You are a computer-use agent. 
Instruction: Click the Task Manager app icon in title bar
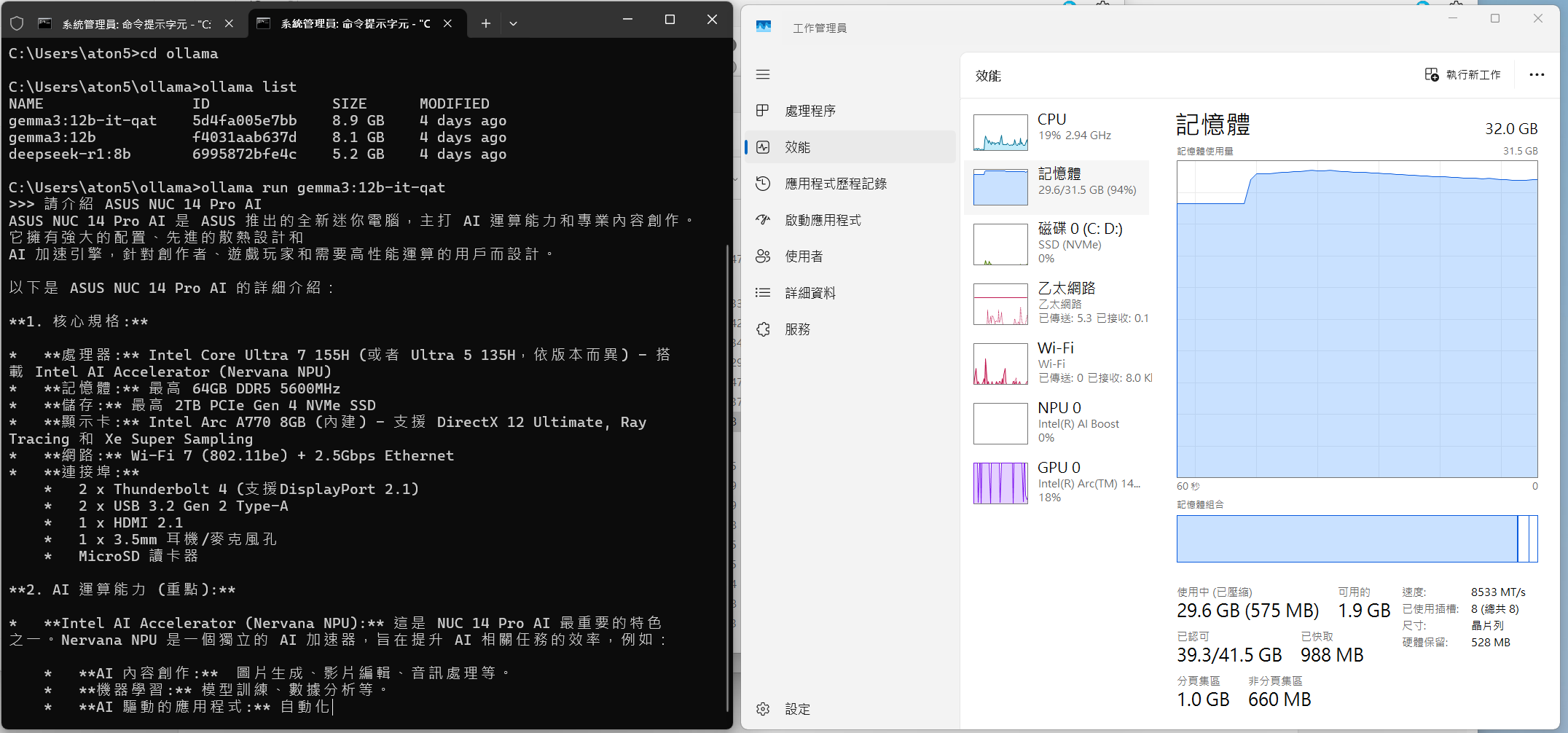(x=763, y=27)
